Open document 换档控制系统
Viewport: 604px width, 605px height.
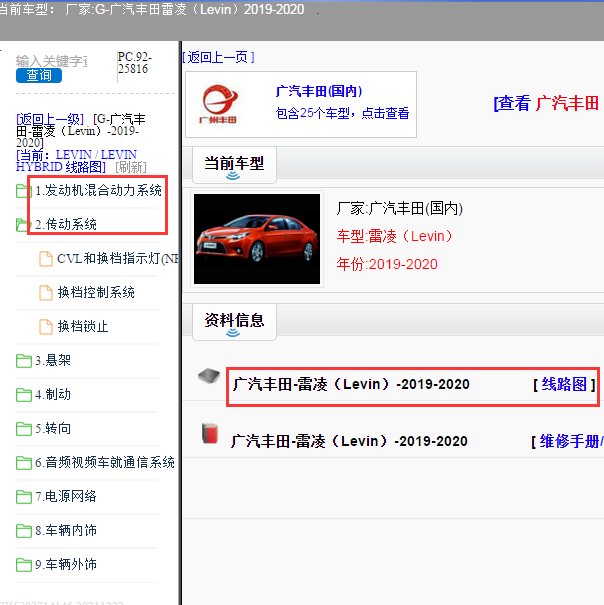point(96,292)
